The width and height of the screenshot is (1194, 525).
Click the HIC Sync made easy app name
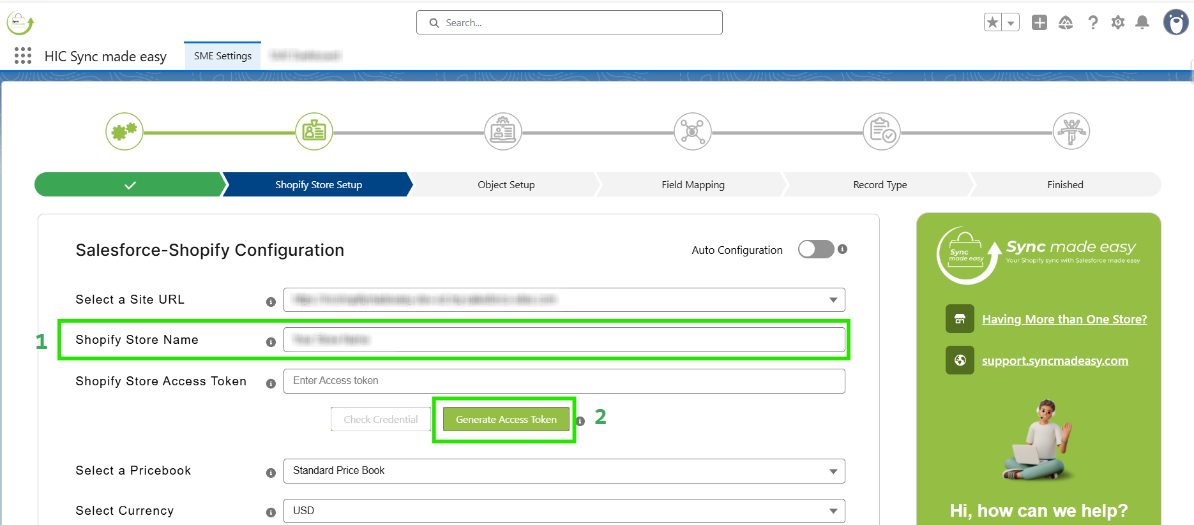pos(106,56)
